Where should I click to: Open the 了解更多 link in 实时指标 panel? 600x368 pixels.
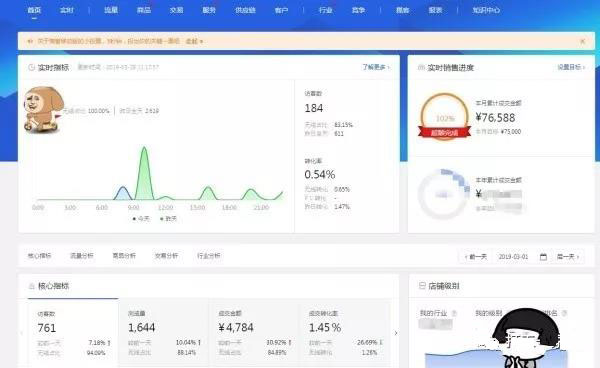pos(376,67)
